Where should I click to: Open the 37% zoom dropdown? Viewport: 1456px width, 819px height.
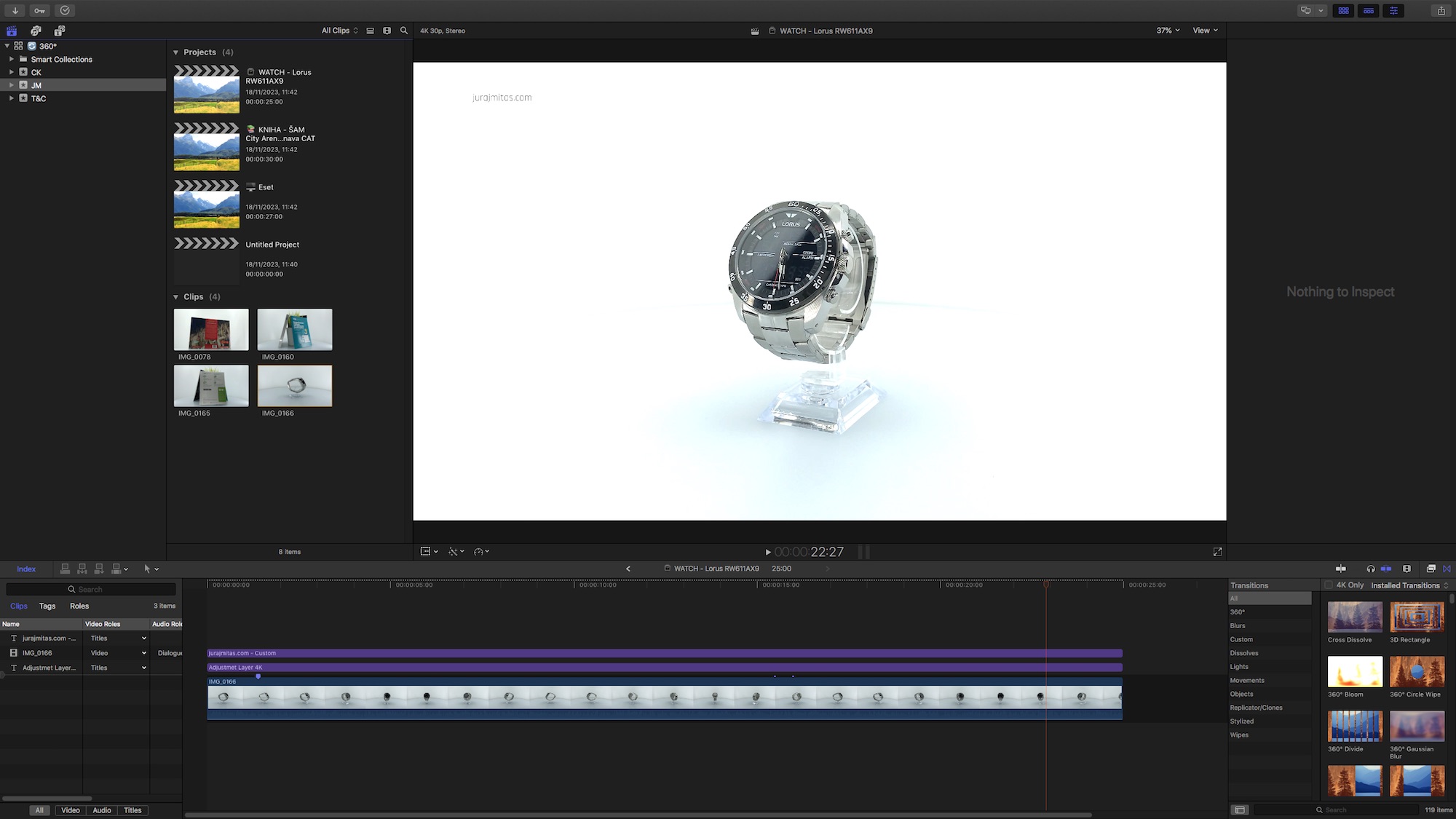tap(1168, 31)
